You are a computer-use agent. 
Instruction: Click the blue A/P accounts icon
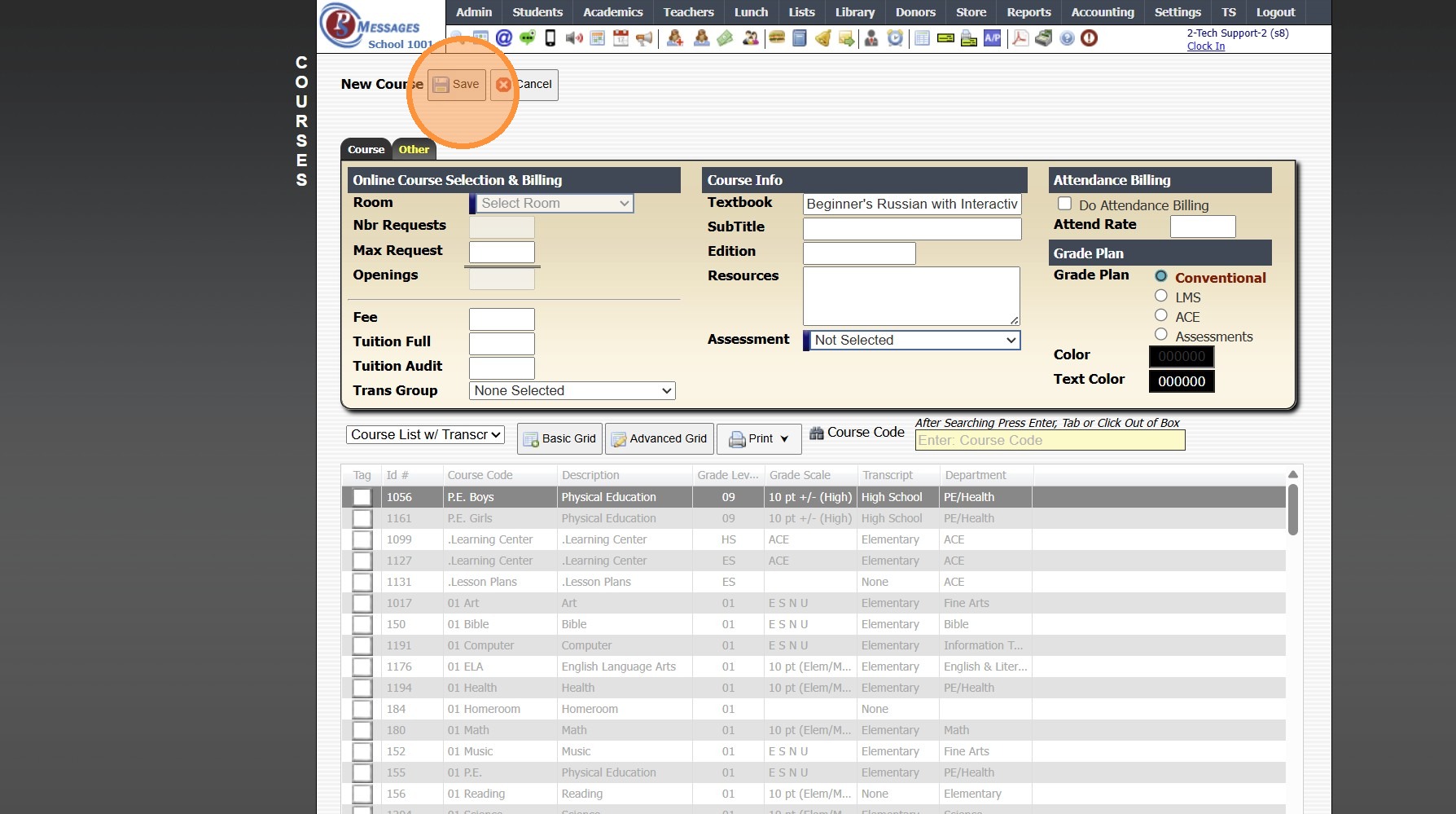992,37
